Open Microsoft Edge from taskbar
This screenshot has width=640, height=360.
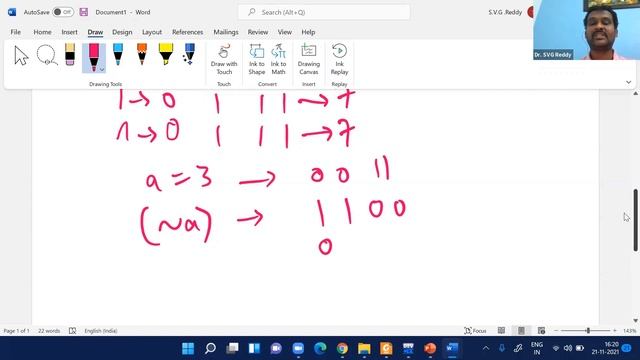point(320,348)
